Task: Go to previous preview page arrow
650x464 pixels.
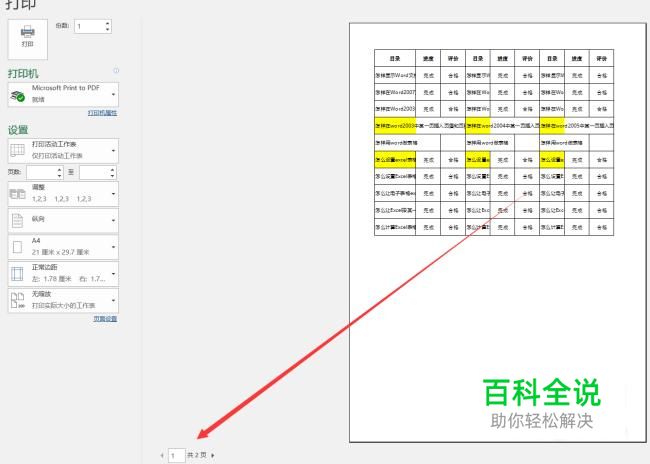Action: (x=162, y=455)
